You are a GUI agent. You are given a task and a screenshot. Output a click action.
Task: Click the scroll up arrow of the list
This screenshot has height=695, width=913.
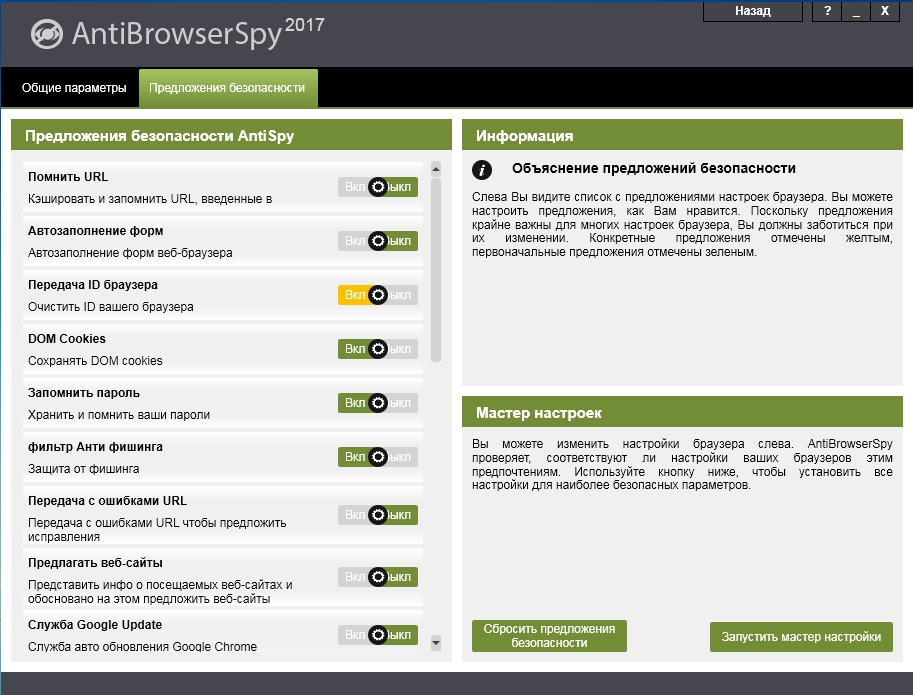click(436, 169)
